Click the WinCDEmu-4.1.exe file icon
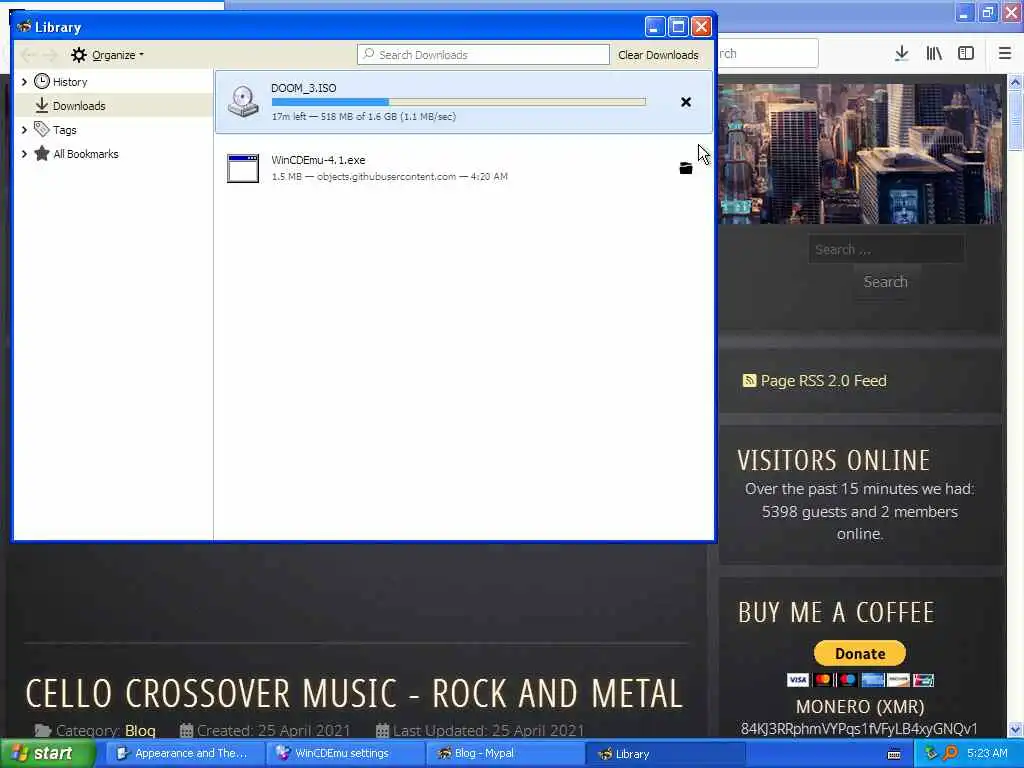 point(243,168)
